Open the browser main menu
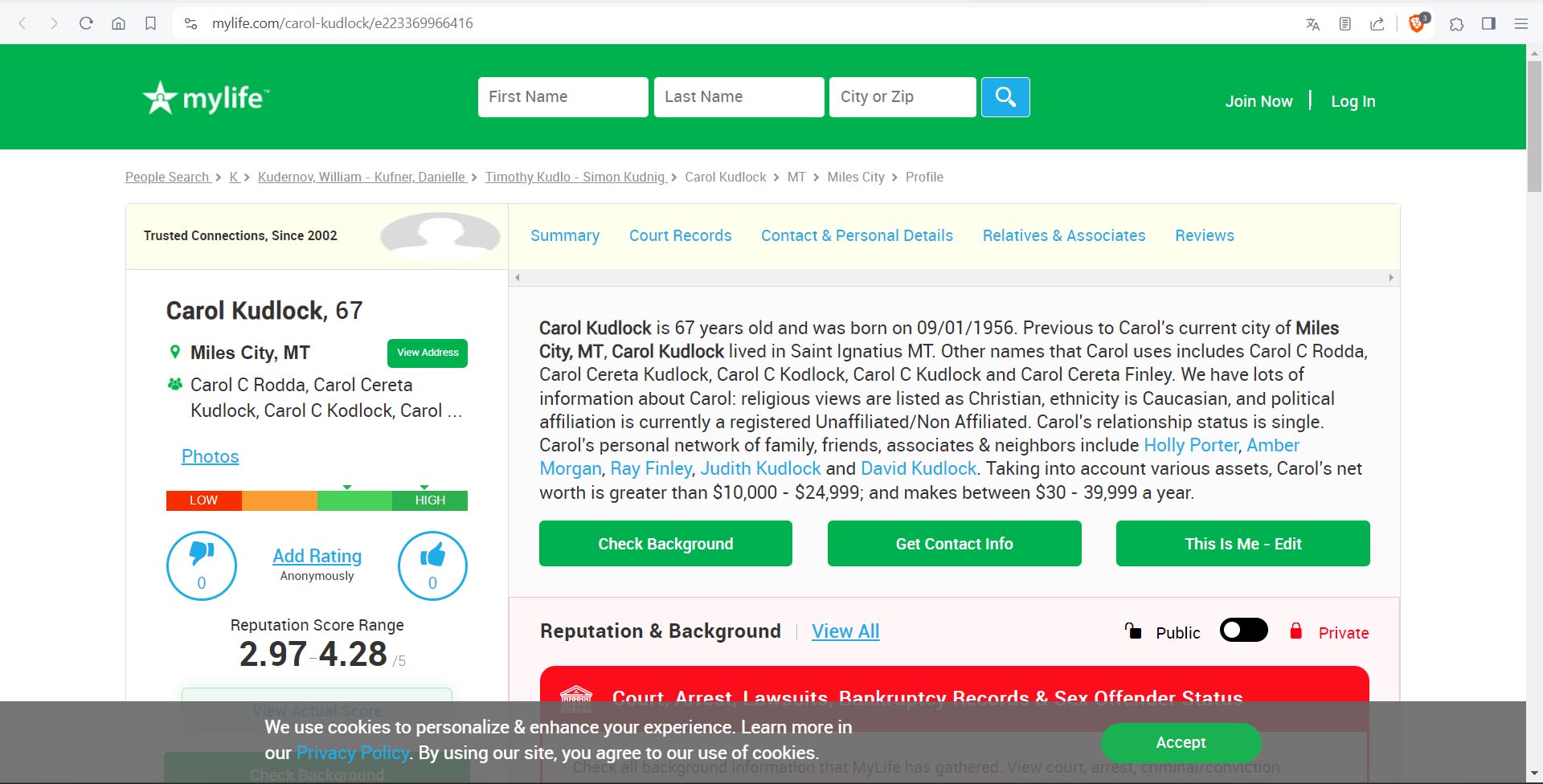 click(1520, 23)
